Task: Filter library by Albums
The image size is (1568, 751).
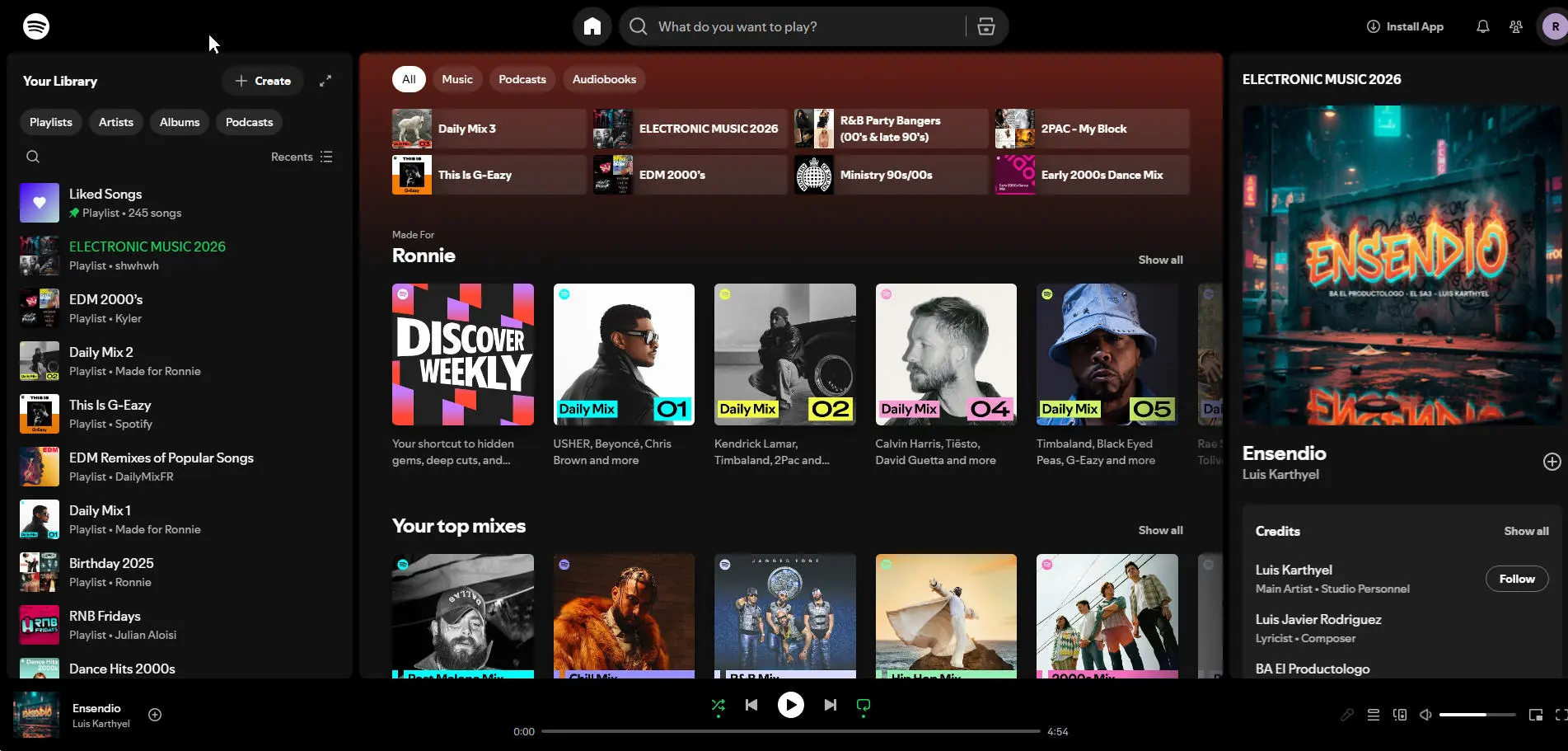Action: (x=180, y=122)
